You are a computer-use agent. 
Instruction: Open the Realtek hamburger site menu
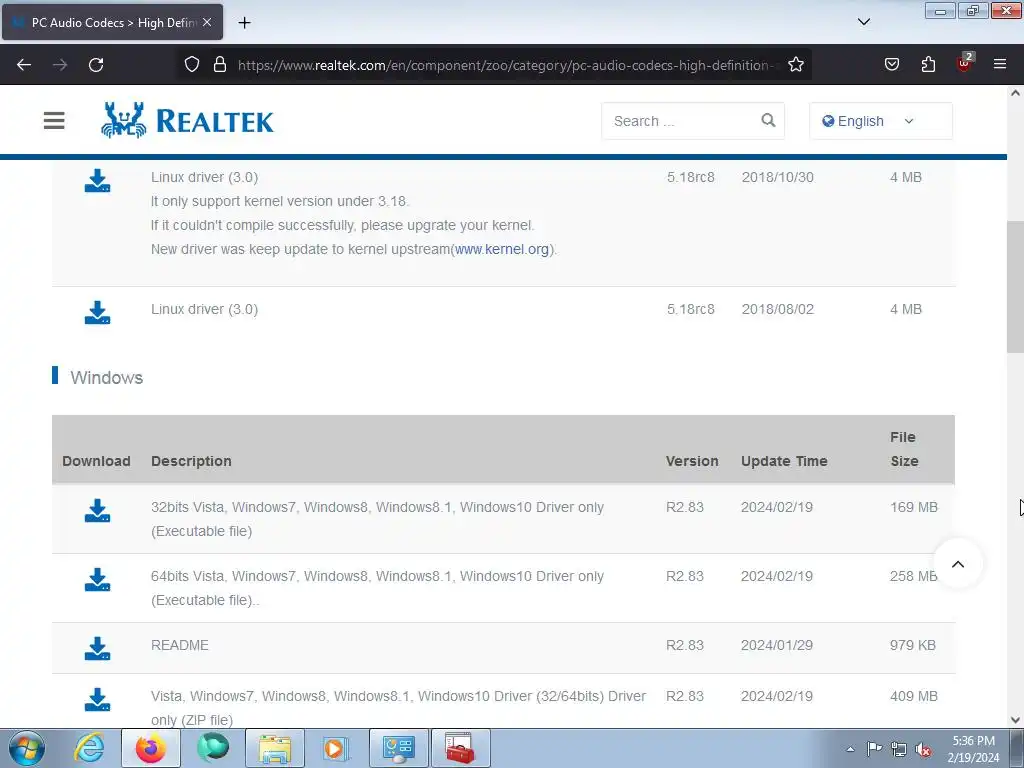pos(54,121)
